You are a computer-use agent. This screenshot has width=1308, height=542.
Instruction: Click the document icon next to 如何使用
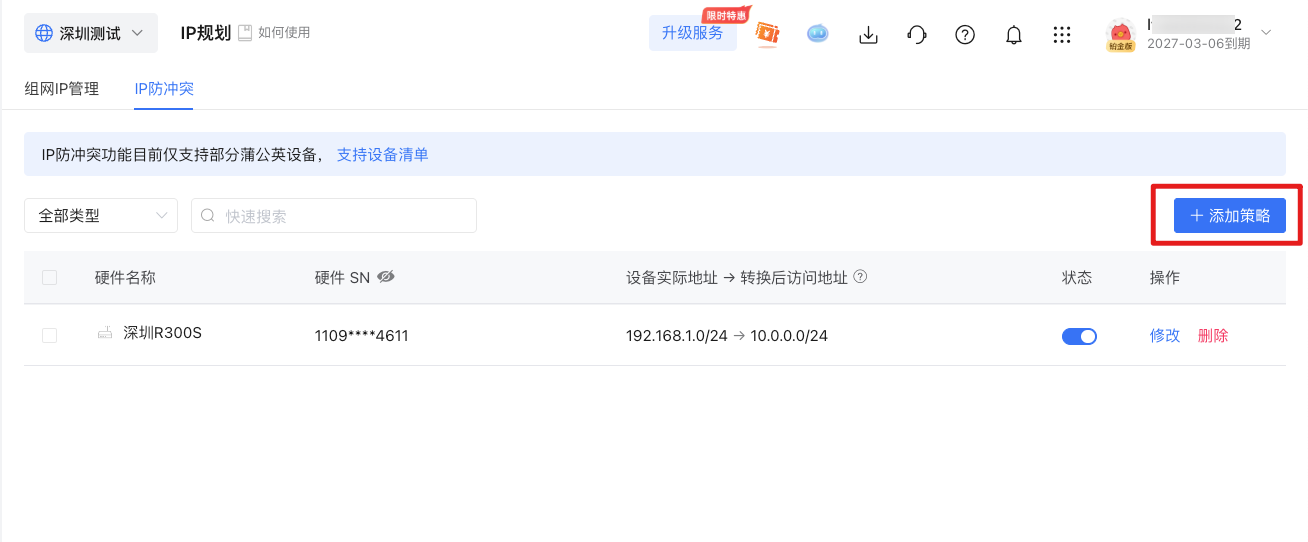pos(245,33)
